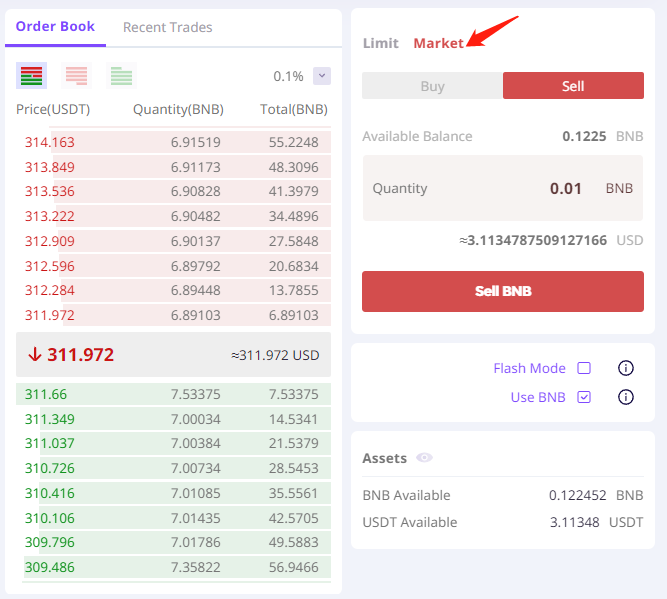Click ask total 55.2248
This screenshot has height=599, width=667.
(x=294, y=142)
